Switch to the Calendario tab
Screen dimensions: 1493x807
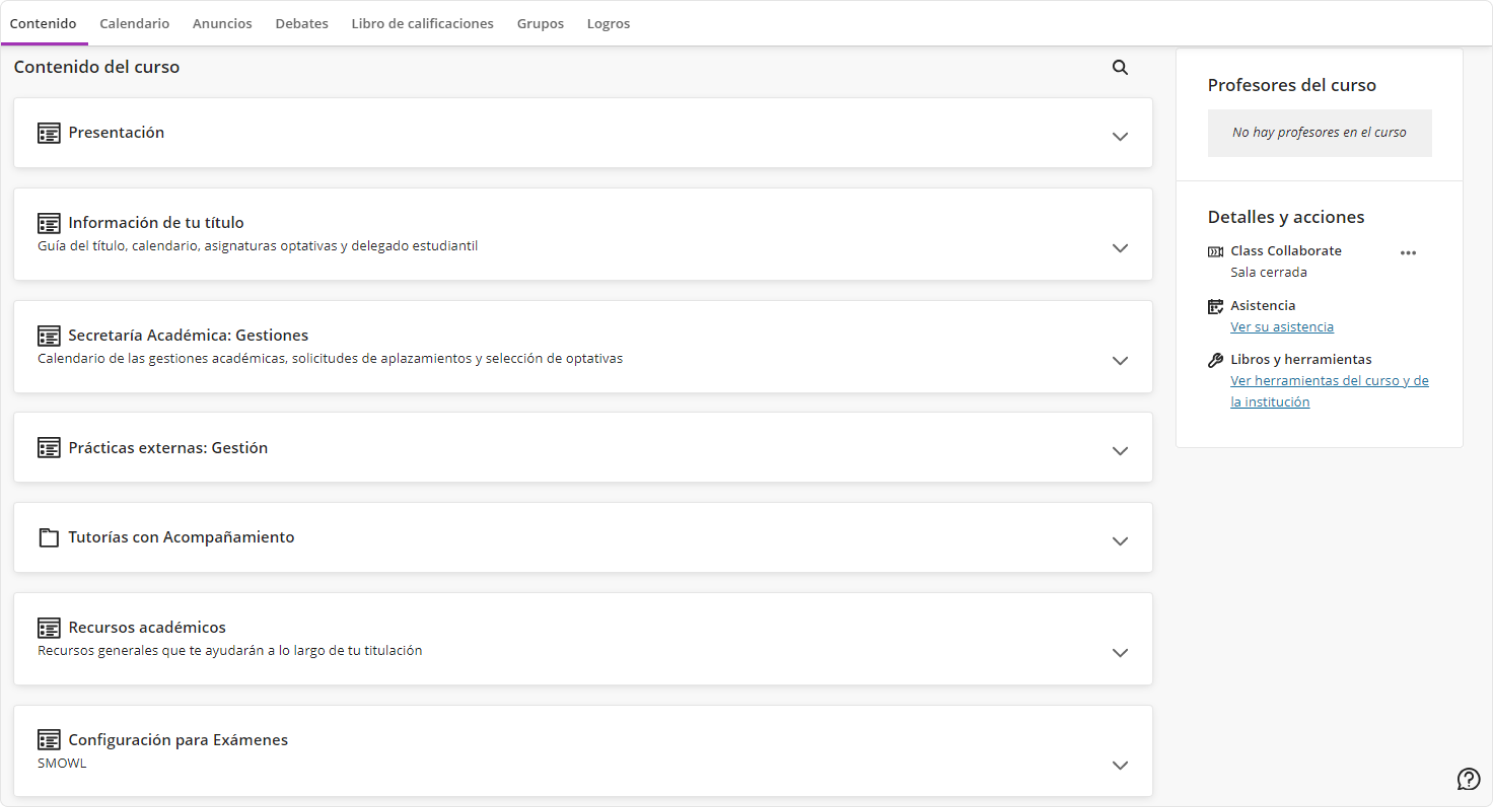134,24
